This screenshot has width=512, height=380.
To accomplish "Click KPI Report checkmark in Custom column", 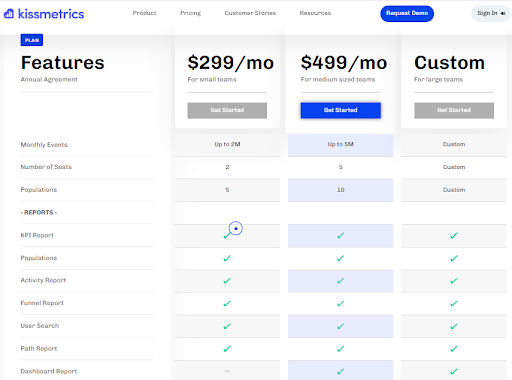I will [x=454, y=236].
